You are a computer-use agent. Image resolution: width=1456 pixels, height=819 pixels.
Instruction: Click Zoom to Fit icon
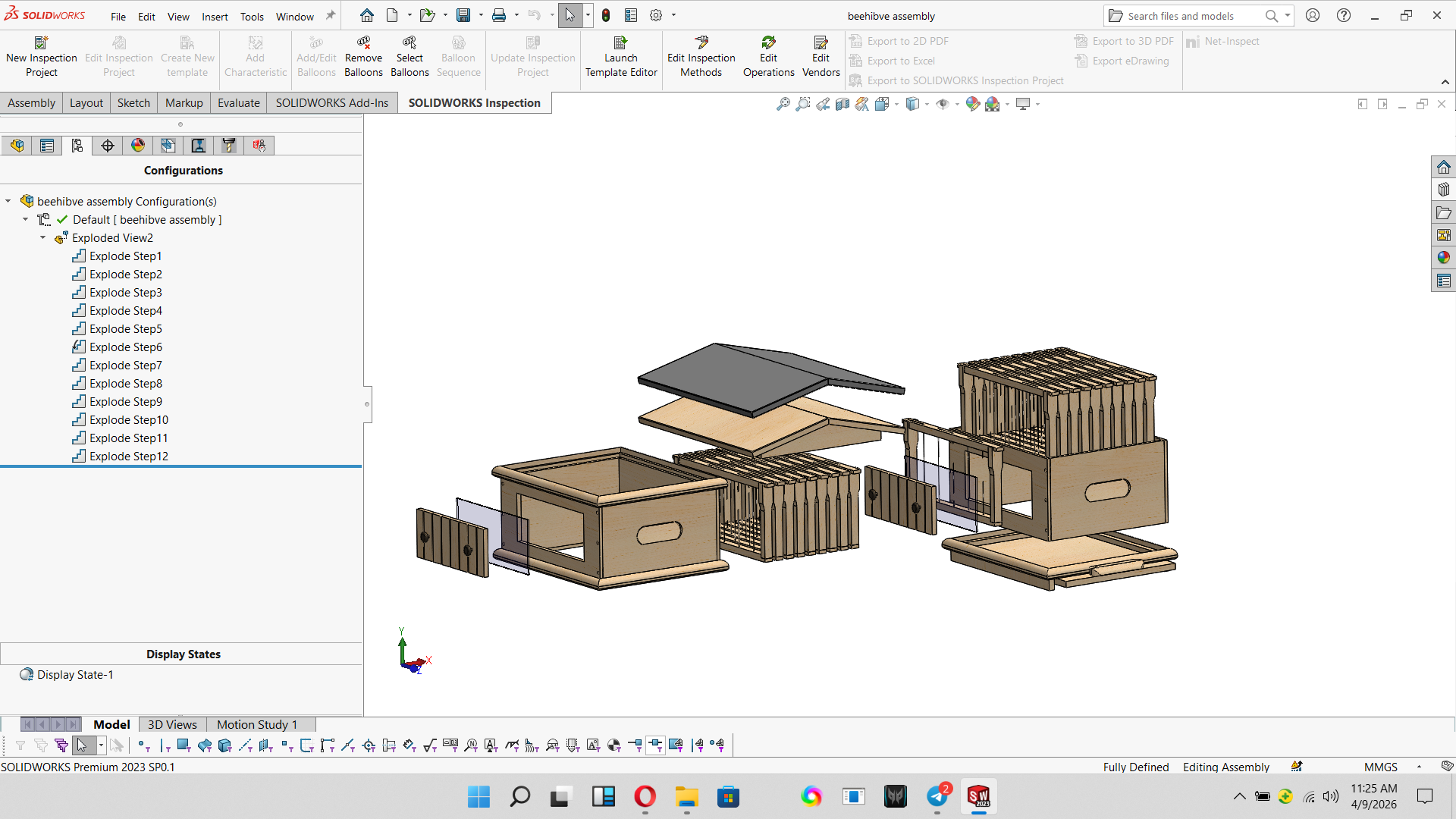coord(783,104)
